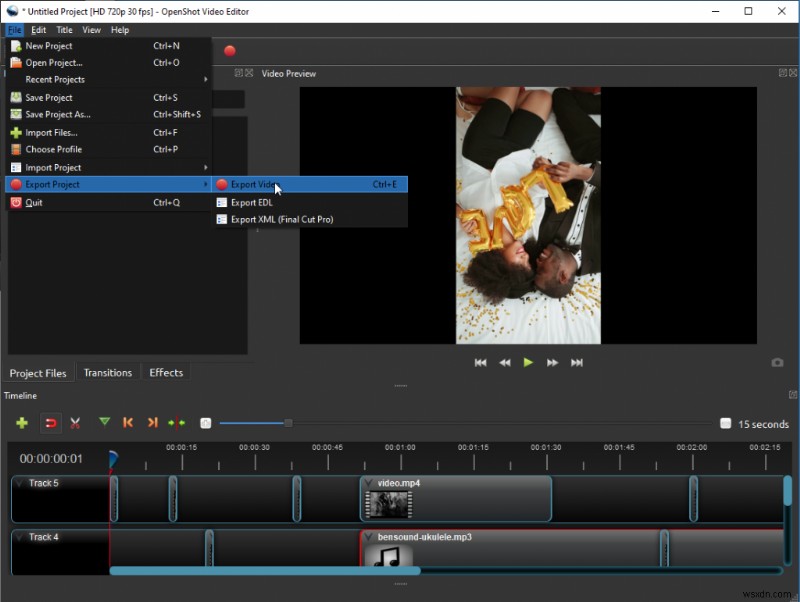The image size is (800, 602).
Task: Switch to the Transitions tab
Action: pyautogui.click(x=108, y=373)
